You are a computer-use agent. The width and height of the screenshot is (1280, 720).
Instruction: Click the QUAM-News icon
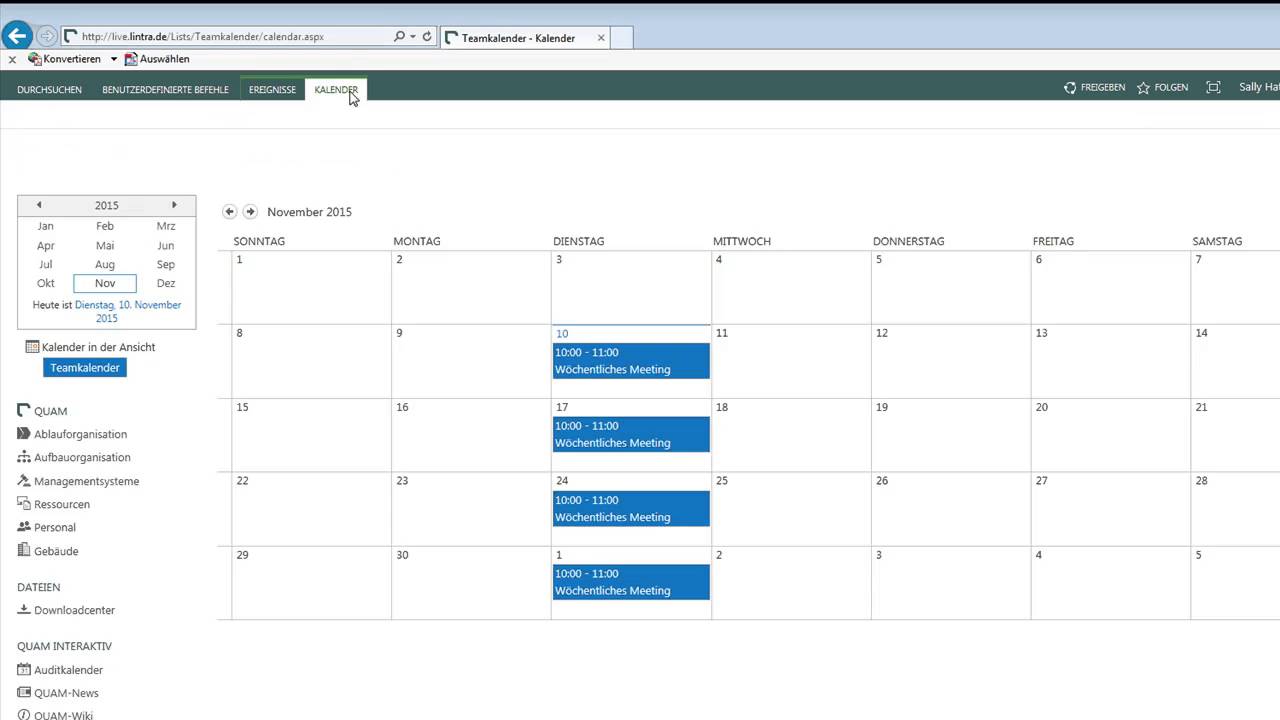pyautogui.click(x=24, y=693)
